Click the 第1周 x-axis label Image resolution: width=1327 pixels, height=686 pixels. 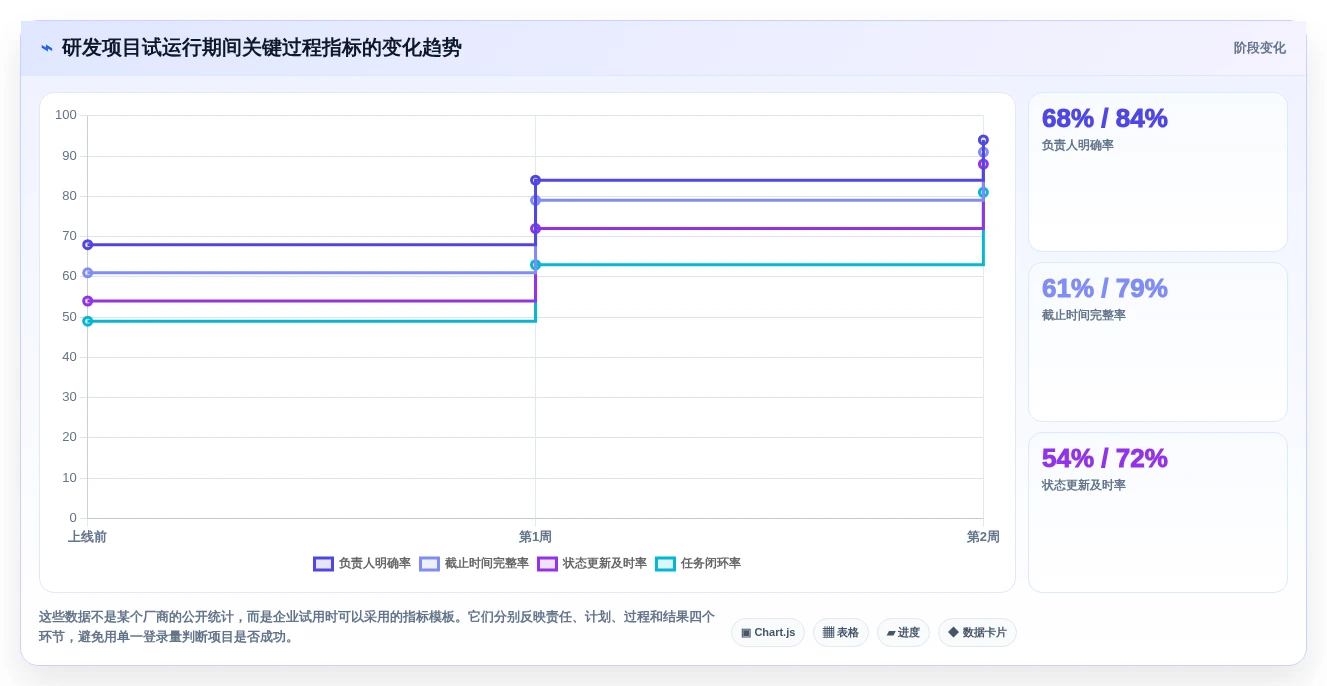pyautogui.click(x=535, y=537)
